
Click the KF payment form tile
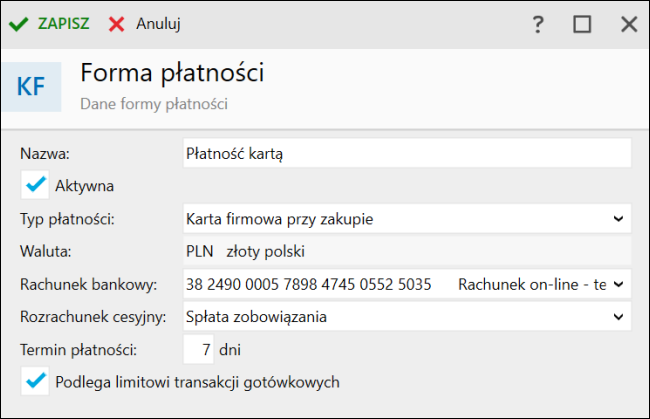pyautogui.click(x=31, y=87)
